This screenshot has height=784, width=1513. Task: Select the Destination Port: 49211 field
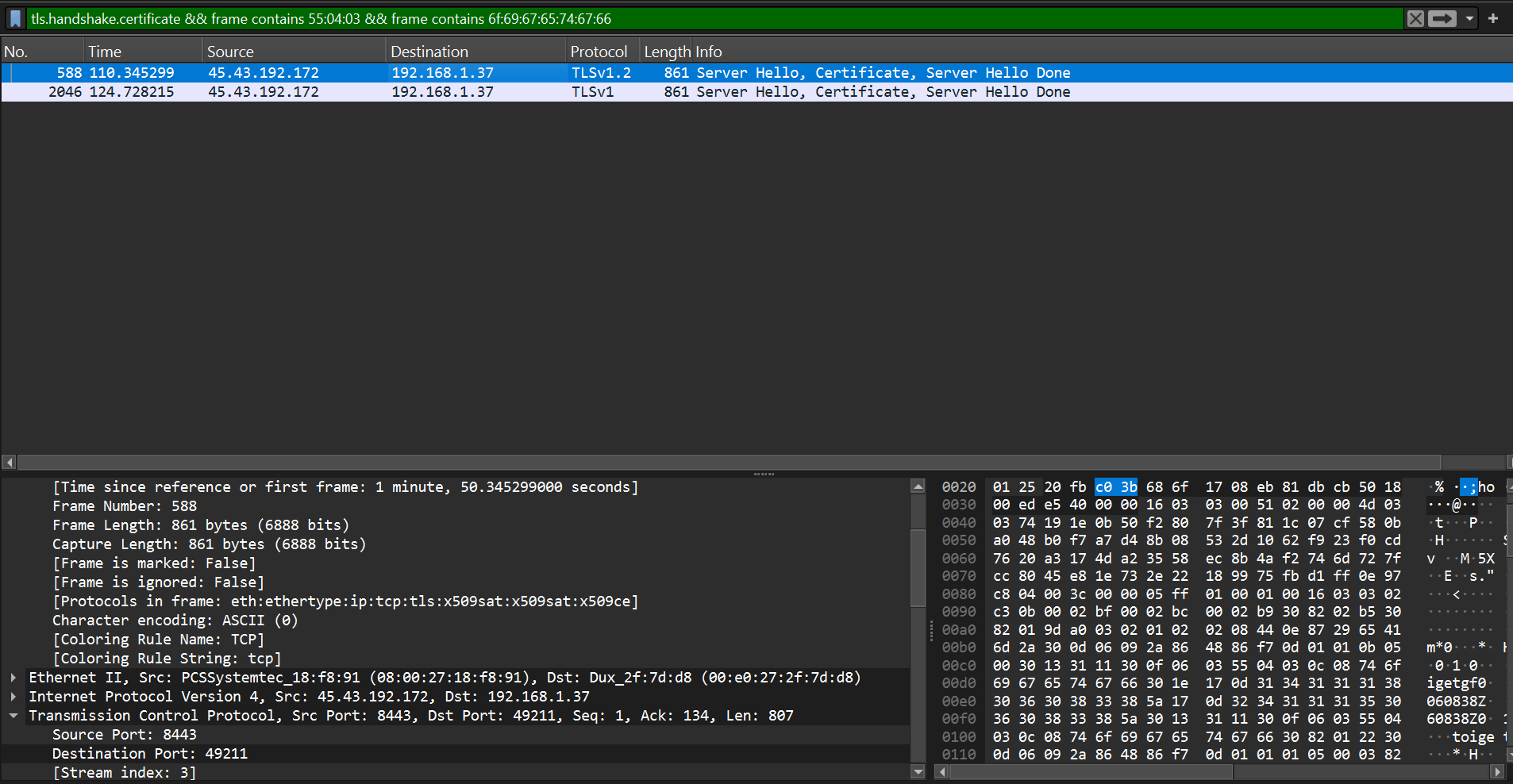tap(150, 754)
